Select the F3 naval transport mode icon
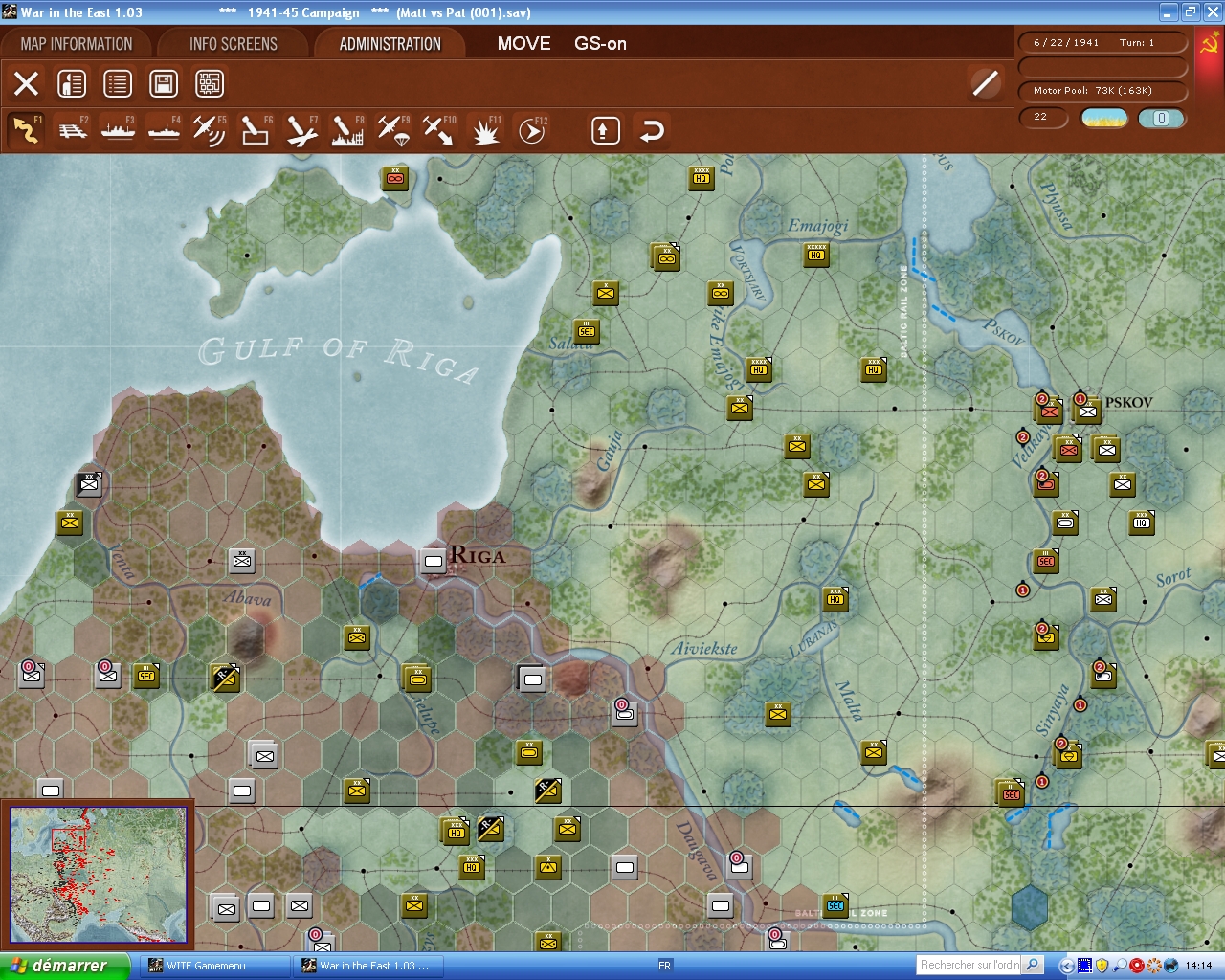Viewport: 1225px width, 980px height. 118,130
